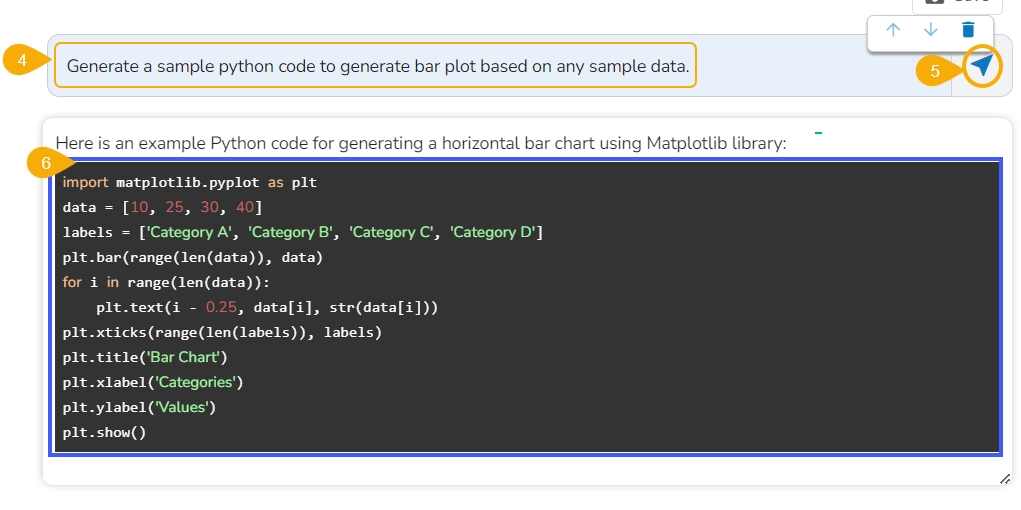Click the send prompt arrow icon
The width and height of the screenshot is (1021, 510).
(x=982, y=66)
